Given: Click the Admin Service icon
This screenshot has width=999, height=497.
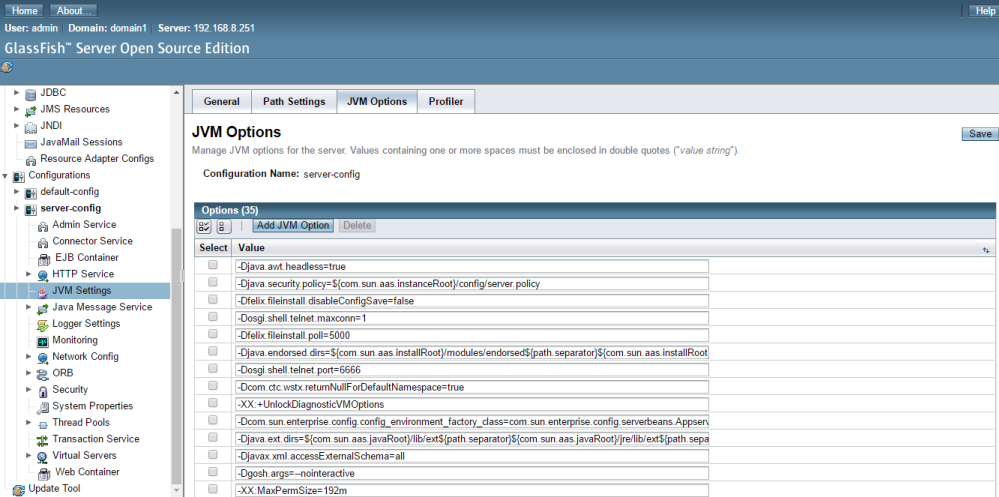Looking at the screenshot, I should point(43,226).
